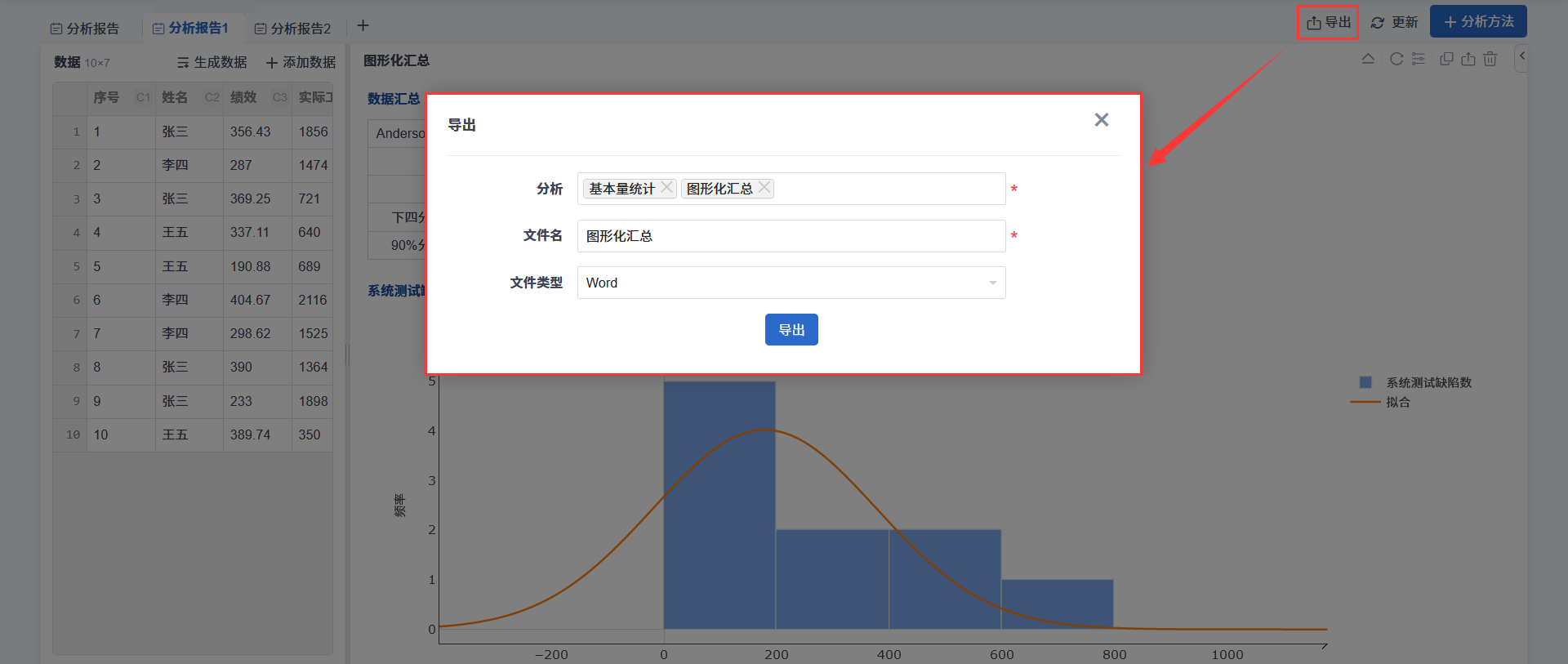Toggle the 系统测试缺陷数 legend swatch
The image size is (1568, 664).
[x=1365, y=382]
